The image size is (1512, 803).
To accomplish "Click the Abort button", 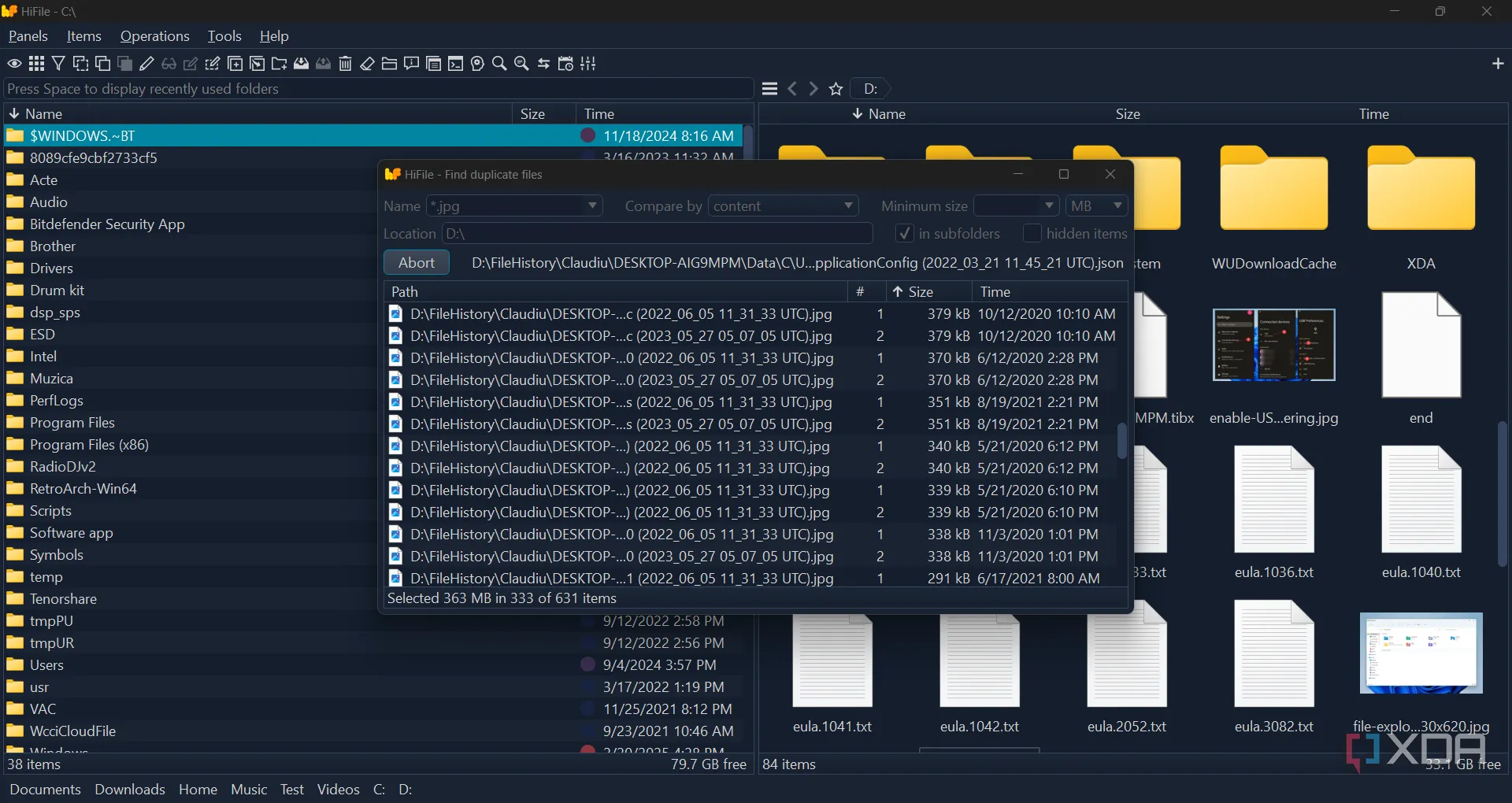I will (x=417, y=263).
